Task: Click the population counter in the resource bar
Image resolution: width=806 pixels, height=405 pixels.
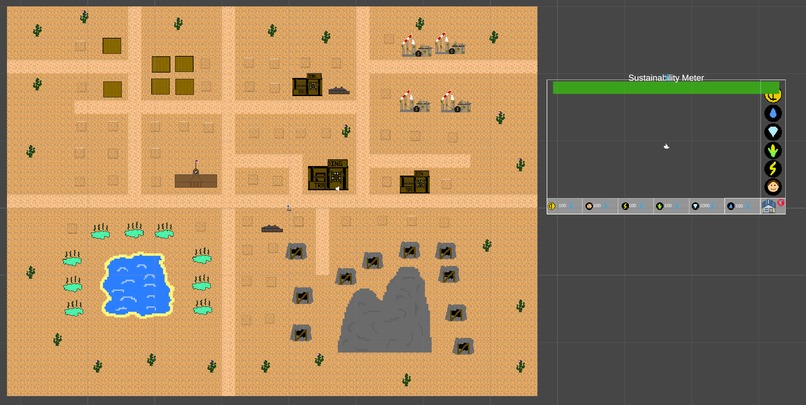Action: pyautogui.click(x=599, y=206)
